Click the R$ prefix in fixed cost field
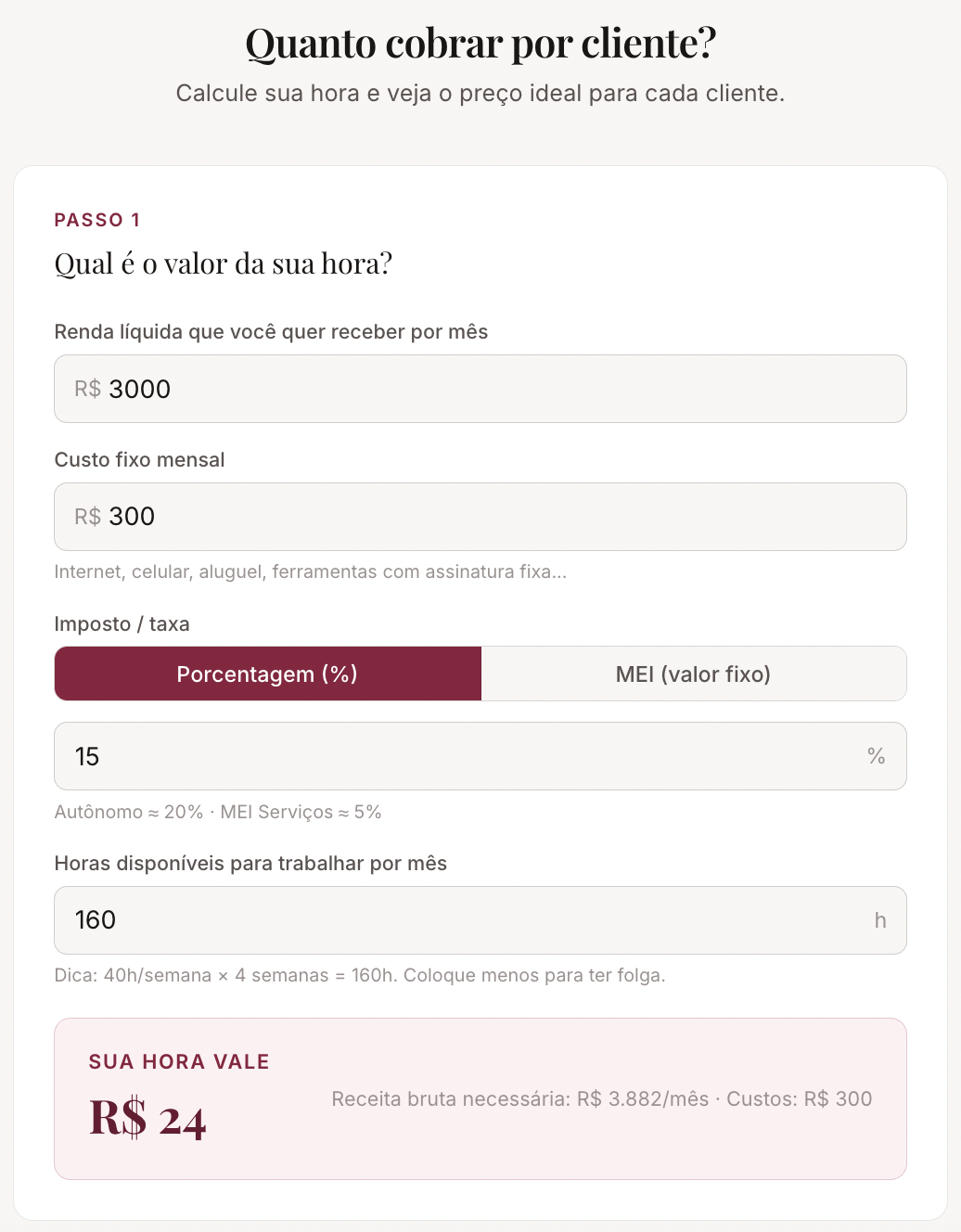The height and width of the screenshot is (1232, 961). 88,517
